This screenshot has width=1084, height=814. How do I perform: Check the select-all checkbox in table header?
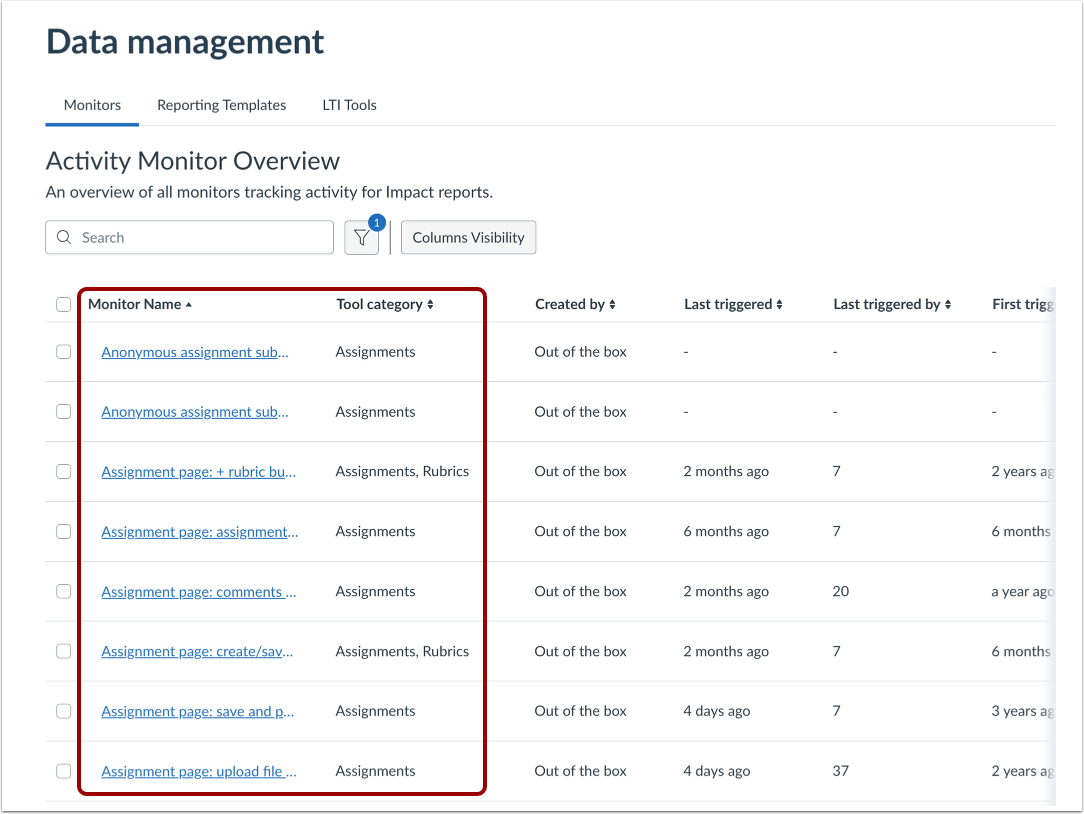pyautogui.click(x=63, y=304)
